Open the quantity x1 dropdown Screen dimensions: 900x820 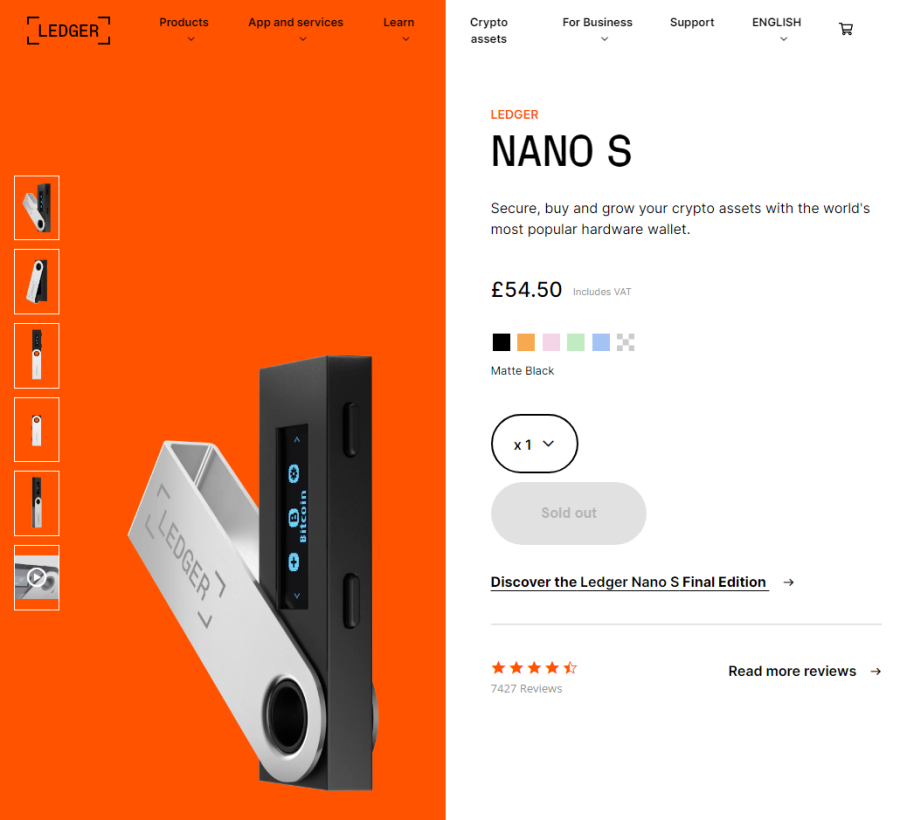(x=534, y=444)
